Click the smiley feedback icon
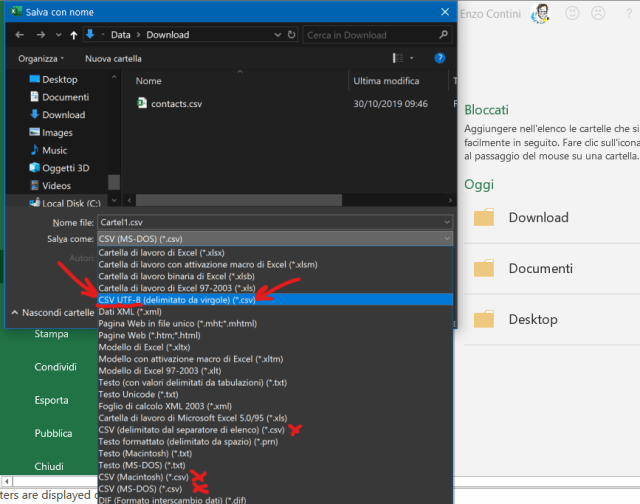Screen dimensions: 640x504 (x=573, y=14)
